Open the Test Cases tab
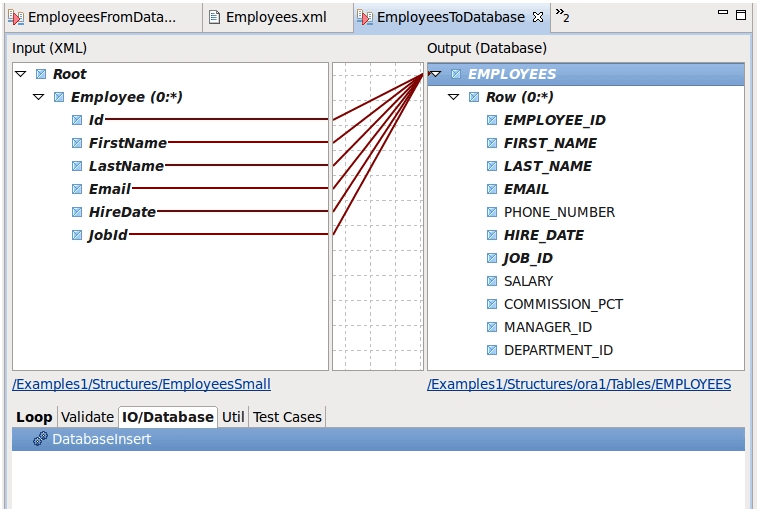This screenshot has width=763, height=513. point(287,417)
